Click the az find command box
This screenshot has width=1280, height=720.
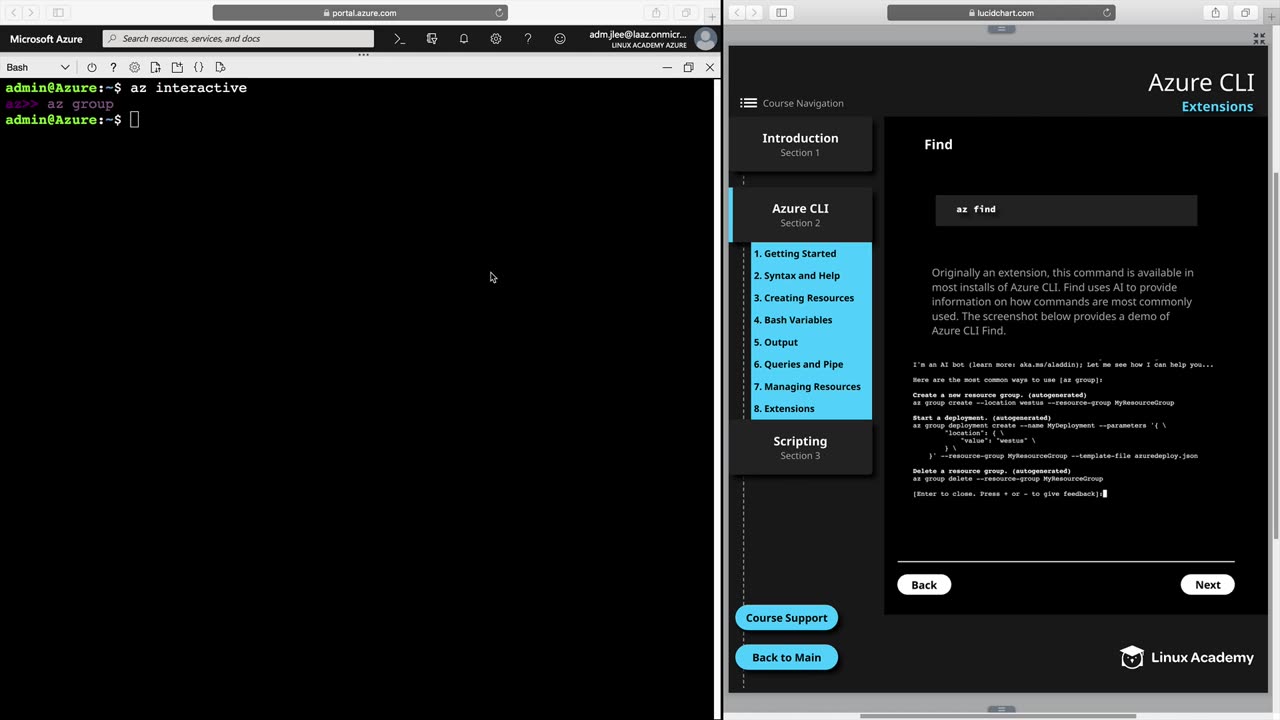[1066, 210]
